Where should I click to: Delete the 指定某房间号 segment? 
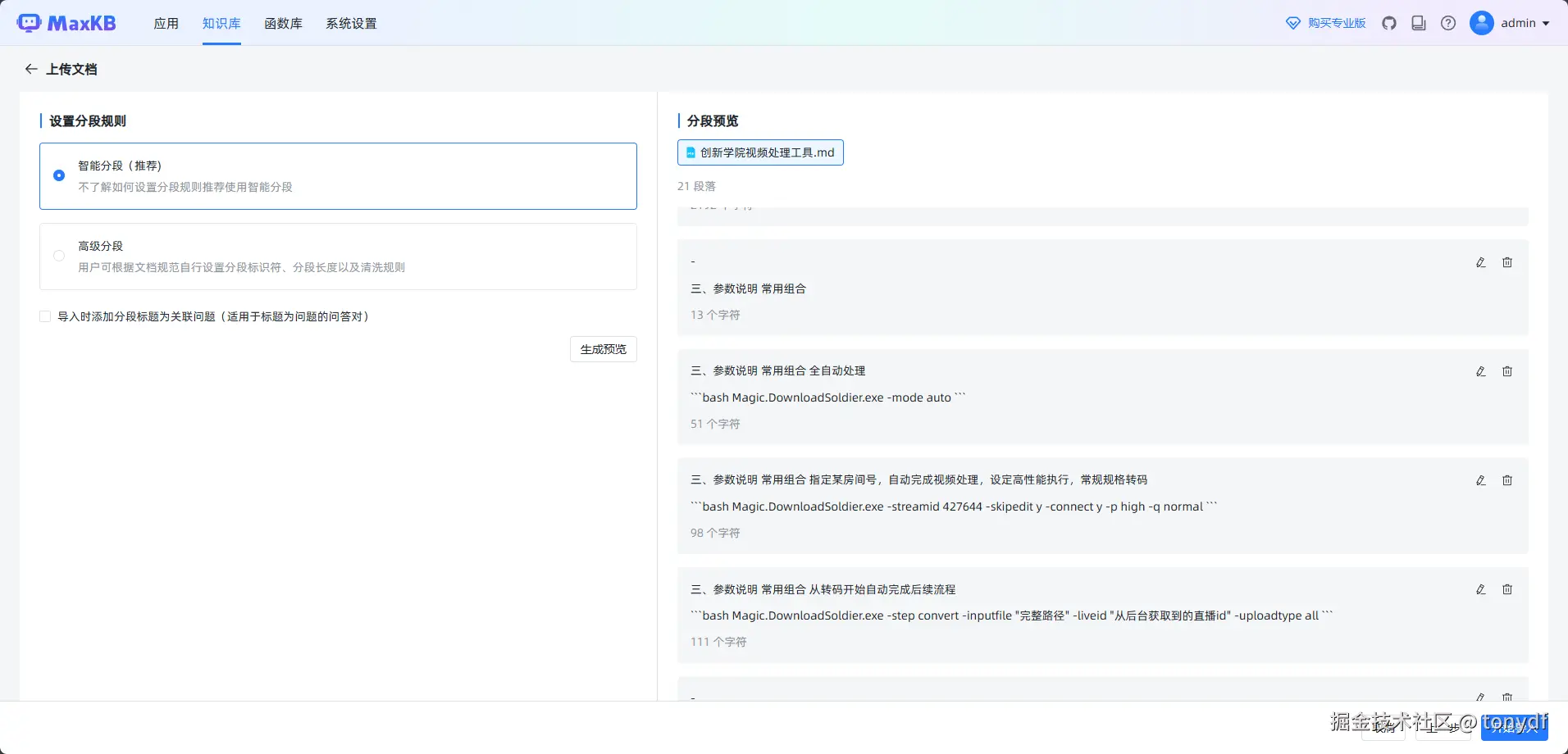[1507, 480]
